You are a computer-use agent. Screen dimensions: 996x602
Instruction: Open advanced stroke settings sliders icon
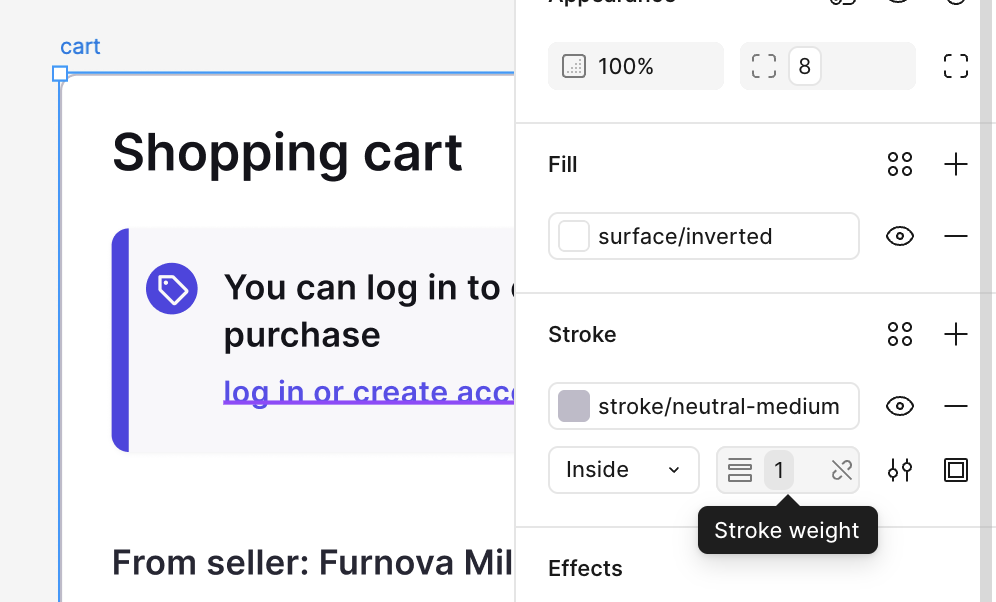point(900,470)
